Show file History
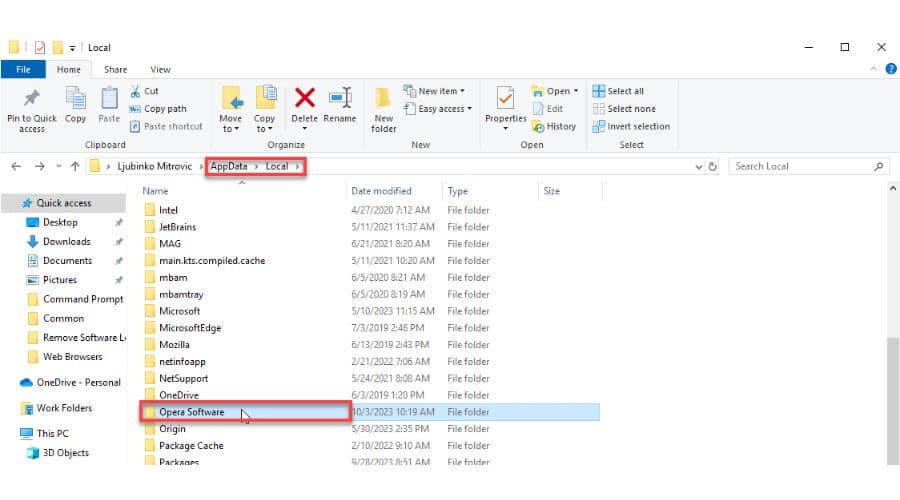The width and height of the screenshot is (900, 500). tap(554, 126)
